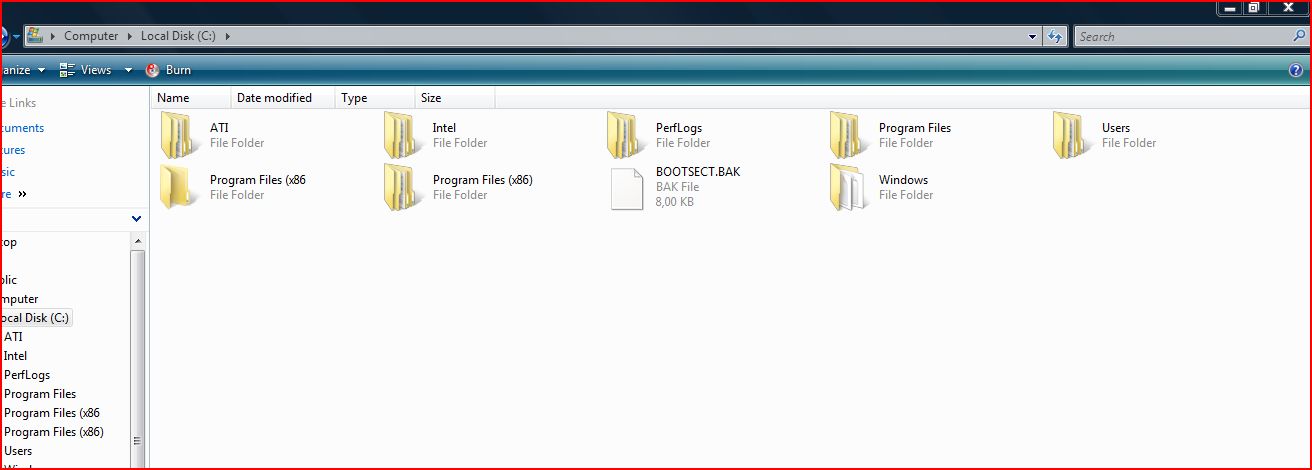Select the ATI folder icon
The image size is (1312, 470).
179,135
